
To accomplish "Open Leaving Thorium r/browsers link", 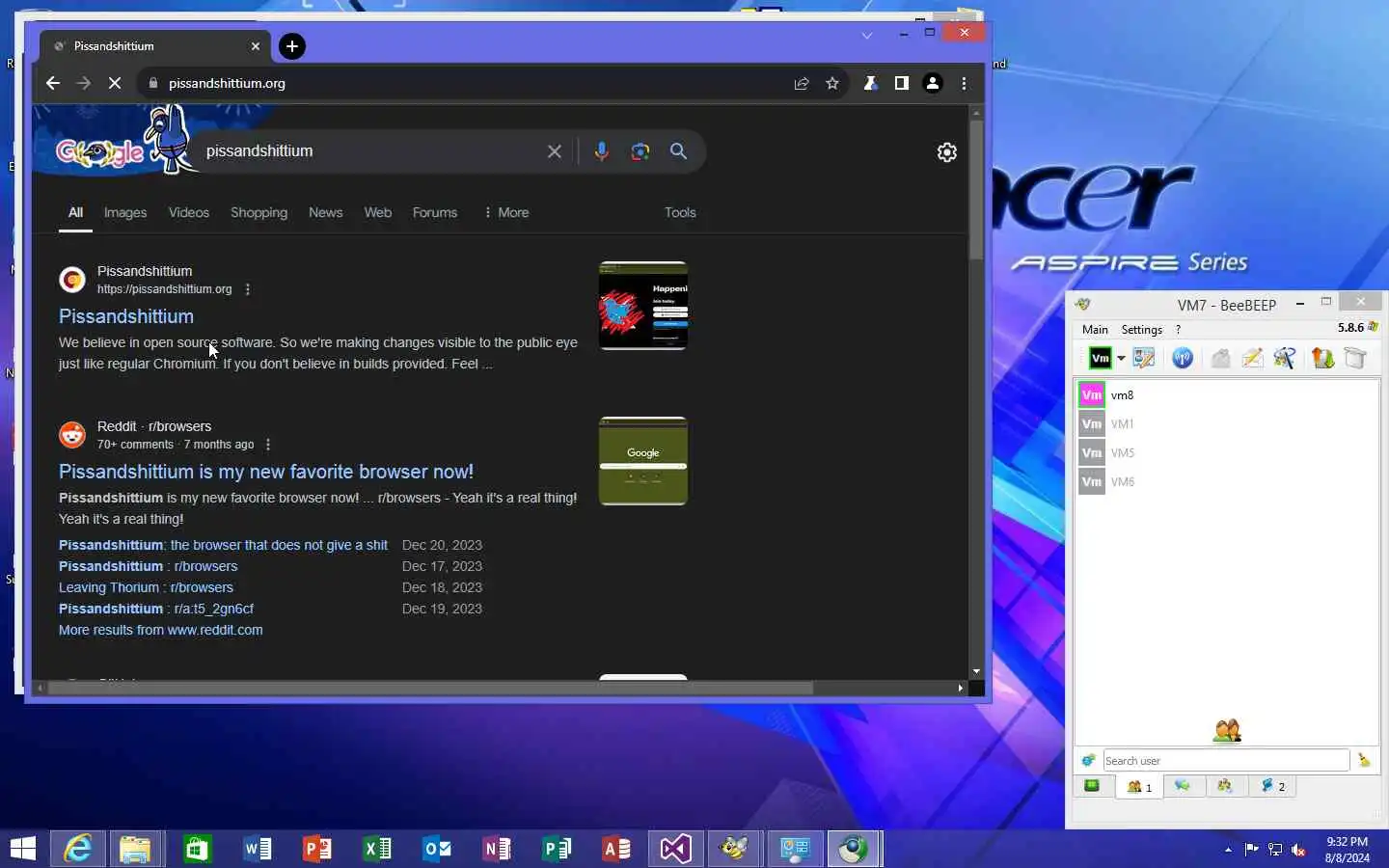I will click(x=146, y=587).
